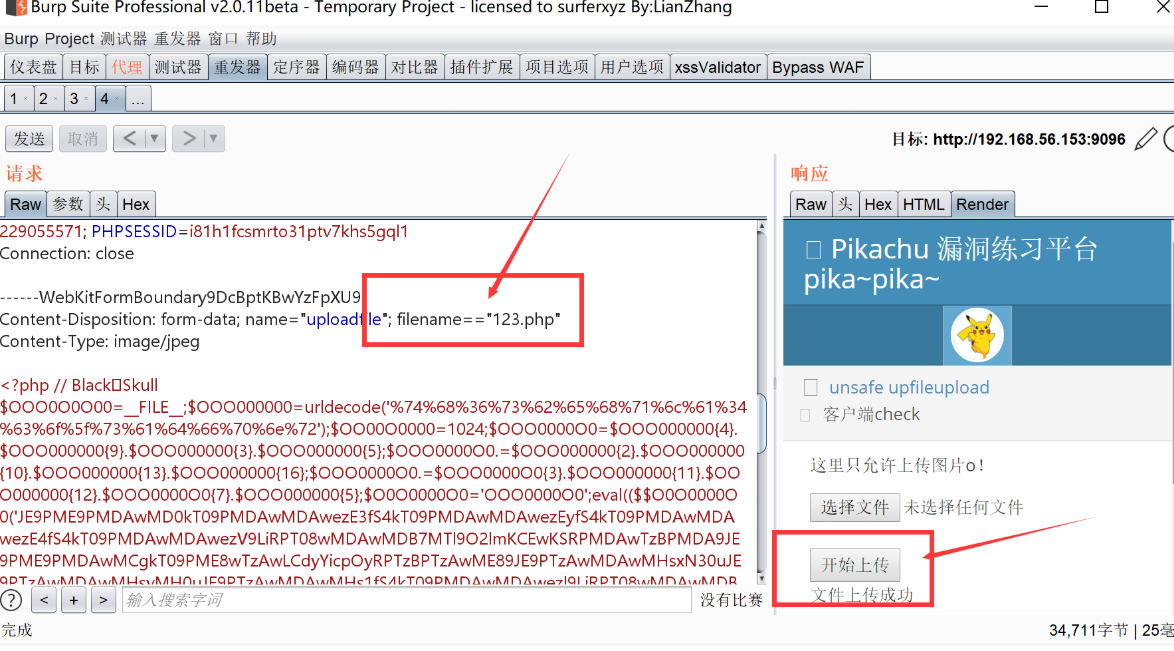Click the PHPSESSID cookie text

(134, 231)
